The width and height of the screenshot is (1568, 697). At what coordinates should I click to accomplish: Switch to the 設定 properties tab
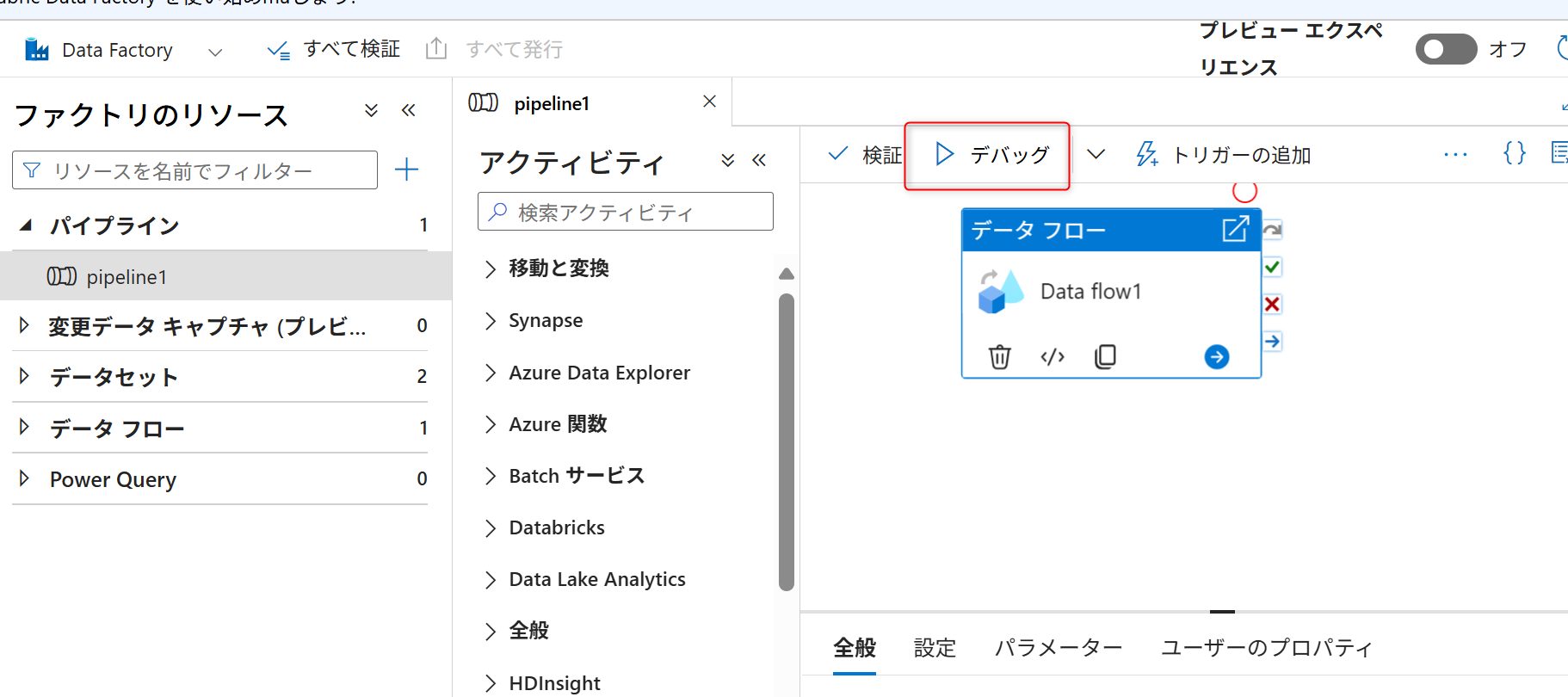coord(935,648)
